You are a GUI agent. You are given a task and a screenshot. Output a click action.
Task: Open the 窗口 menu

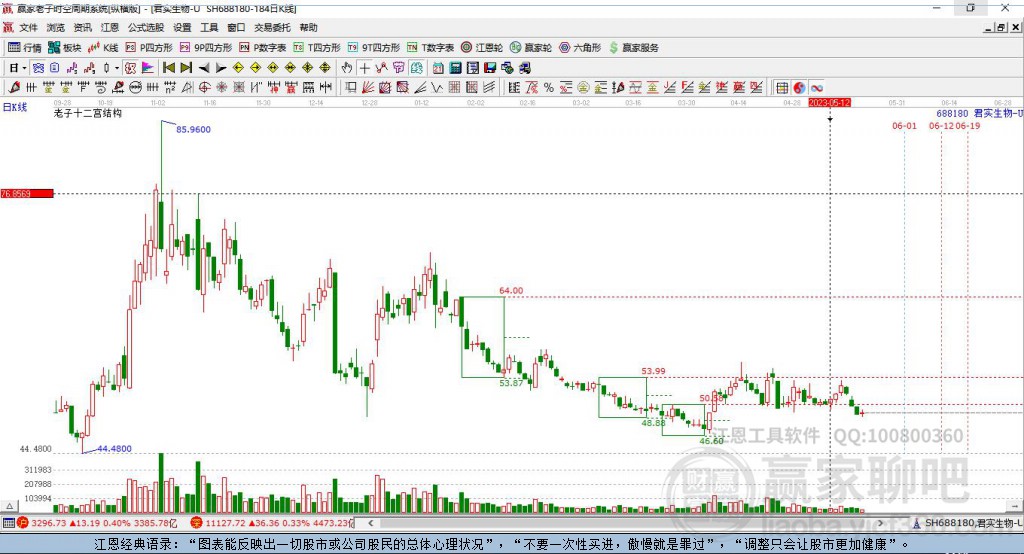[x=236, y=27]
